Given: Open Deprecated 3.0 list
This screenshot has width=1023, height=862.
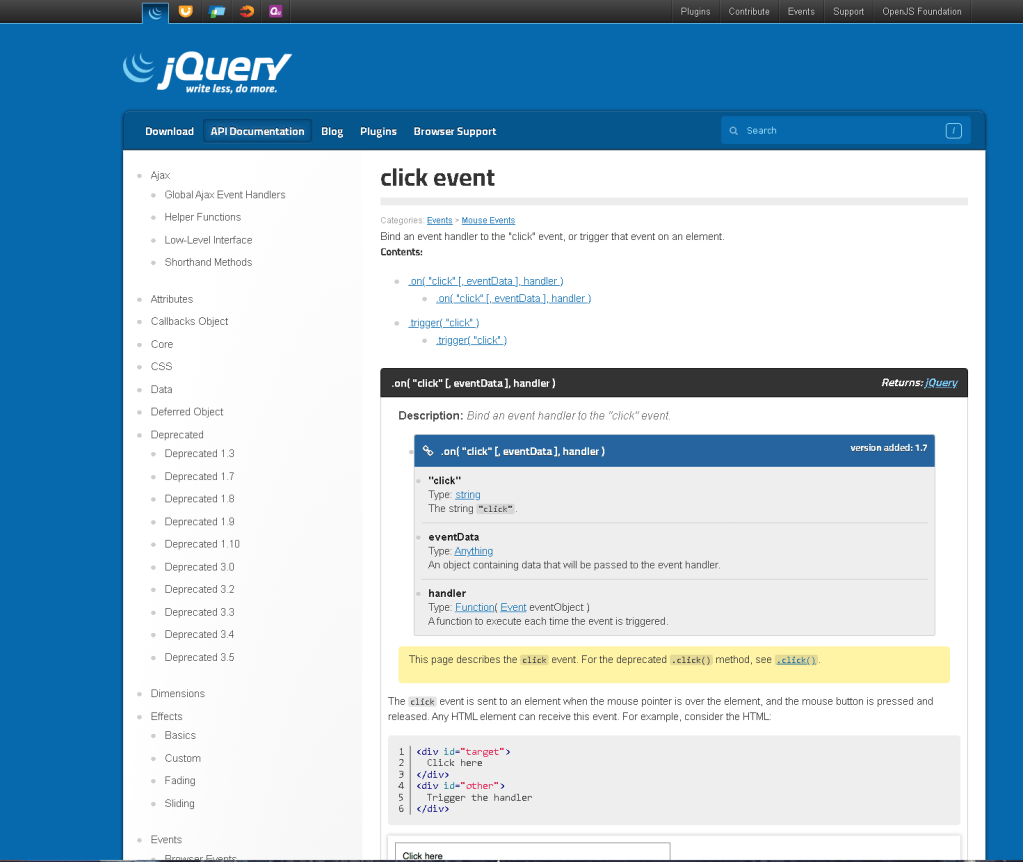Looking at the screenshot, I should (x=199, y=566).
